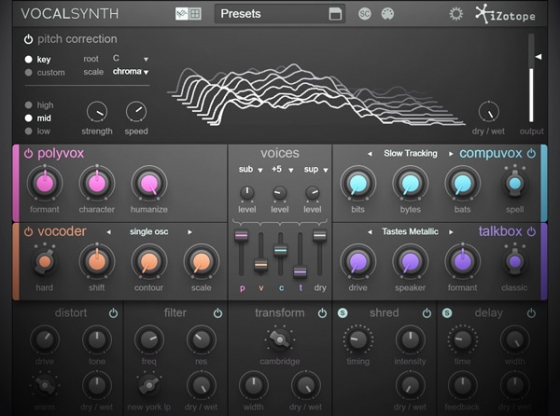Click the MIDI palette icon in header
560x416 pixels.
click(388, 14)
